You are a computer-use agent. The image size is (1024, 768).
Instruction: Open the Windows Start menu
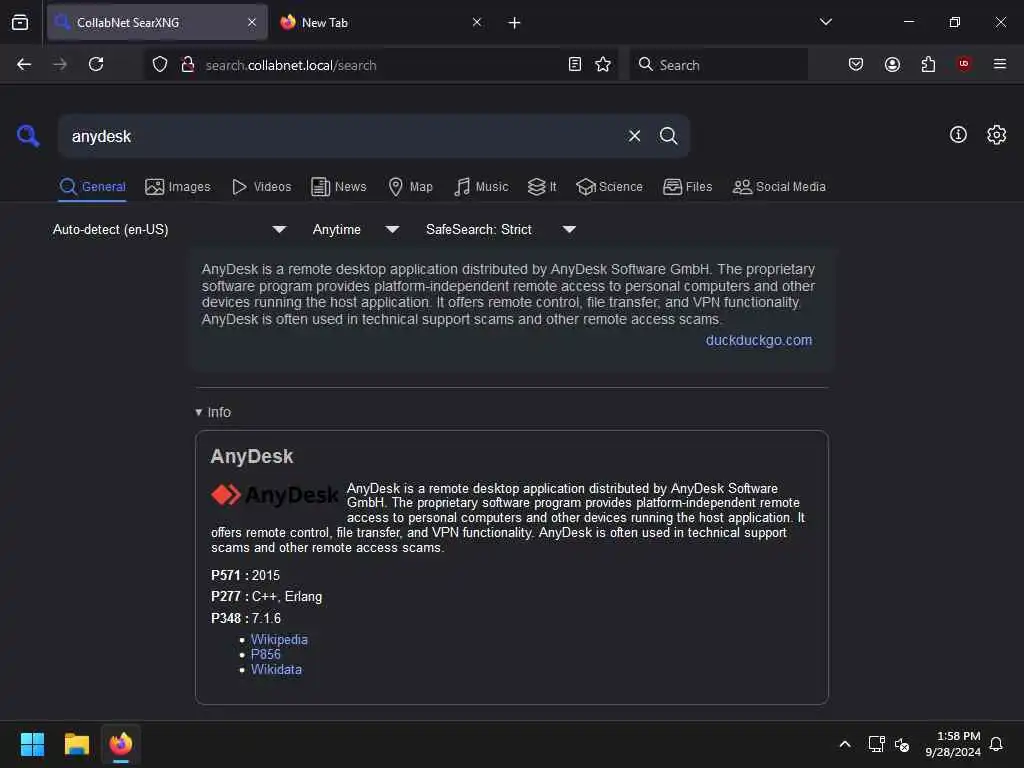pyautogui.click(x=32, y=744)
